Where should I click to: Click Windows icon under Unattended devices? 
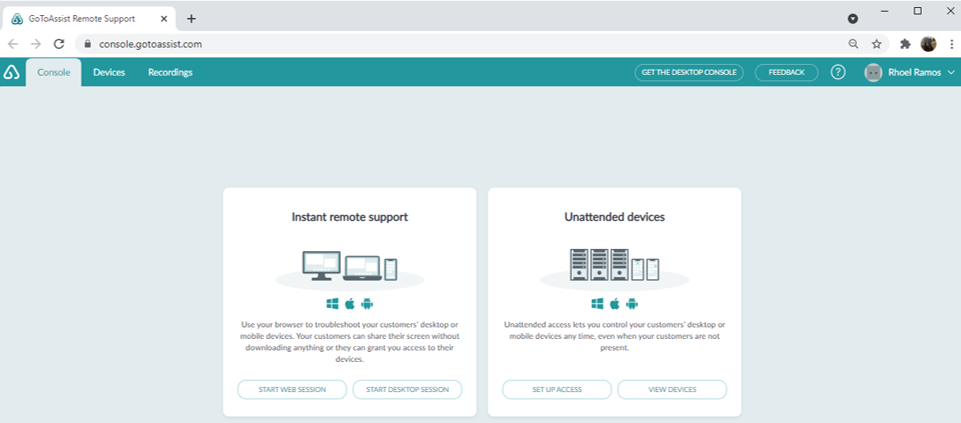pos(597,303)
